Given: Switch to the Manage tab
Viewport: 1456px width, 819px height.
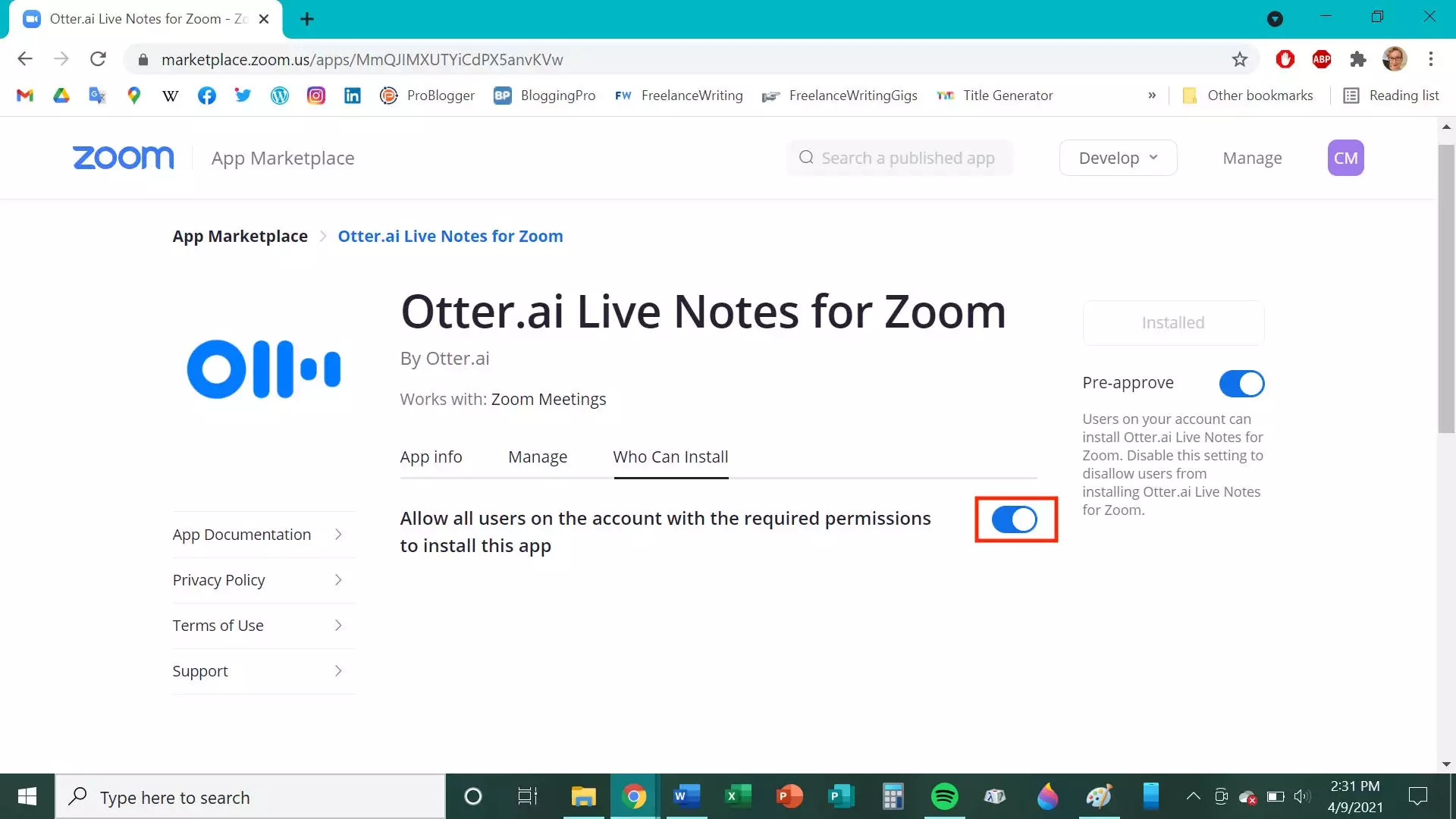Looking at the screenshot, I should point(538,457).
